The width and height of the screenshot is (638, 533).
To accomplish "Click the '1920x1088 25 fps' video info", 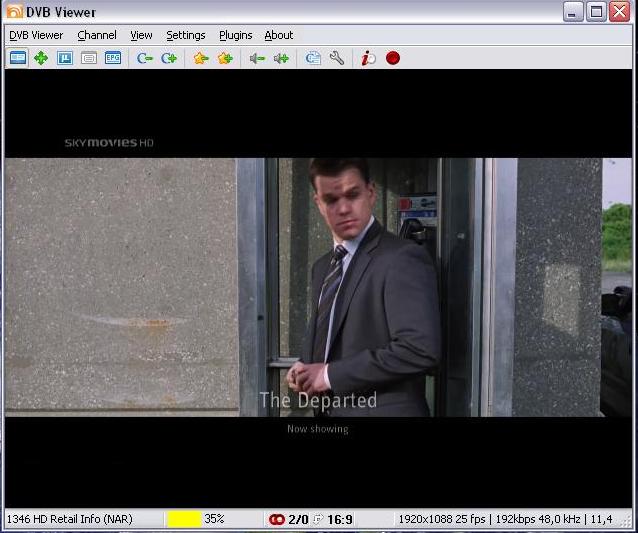I will point(442,519).
